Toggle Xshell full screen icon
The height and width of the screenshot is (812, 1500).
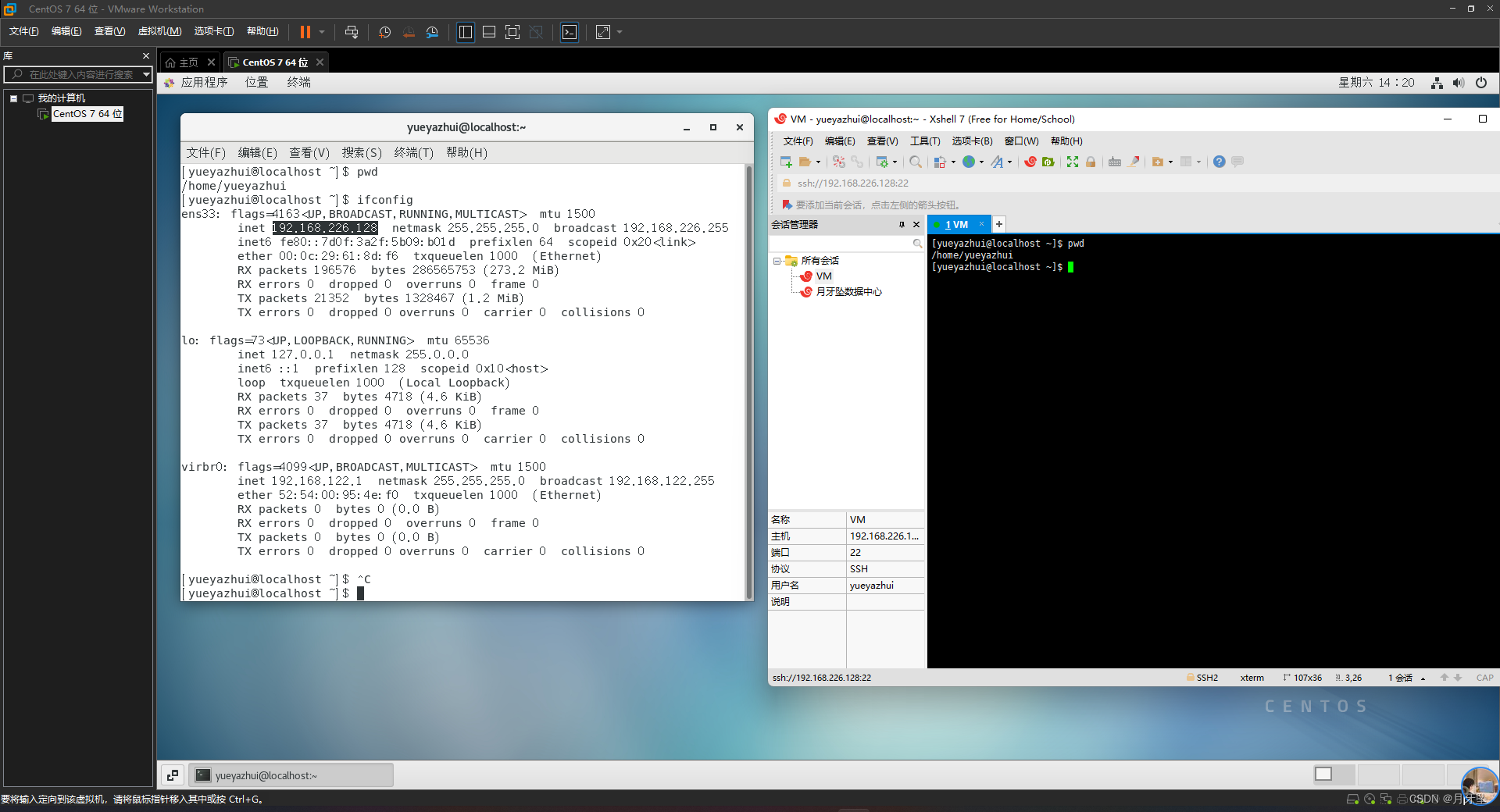1073,162
